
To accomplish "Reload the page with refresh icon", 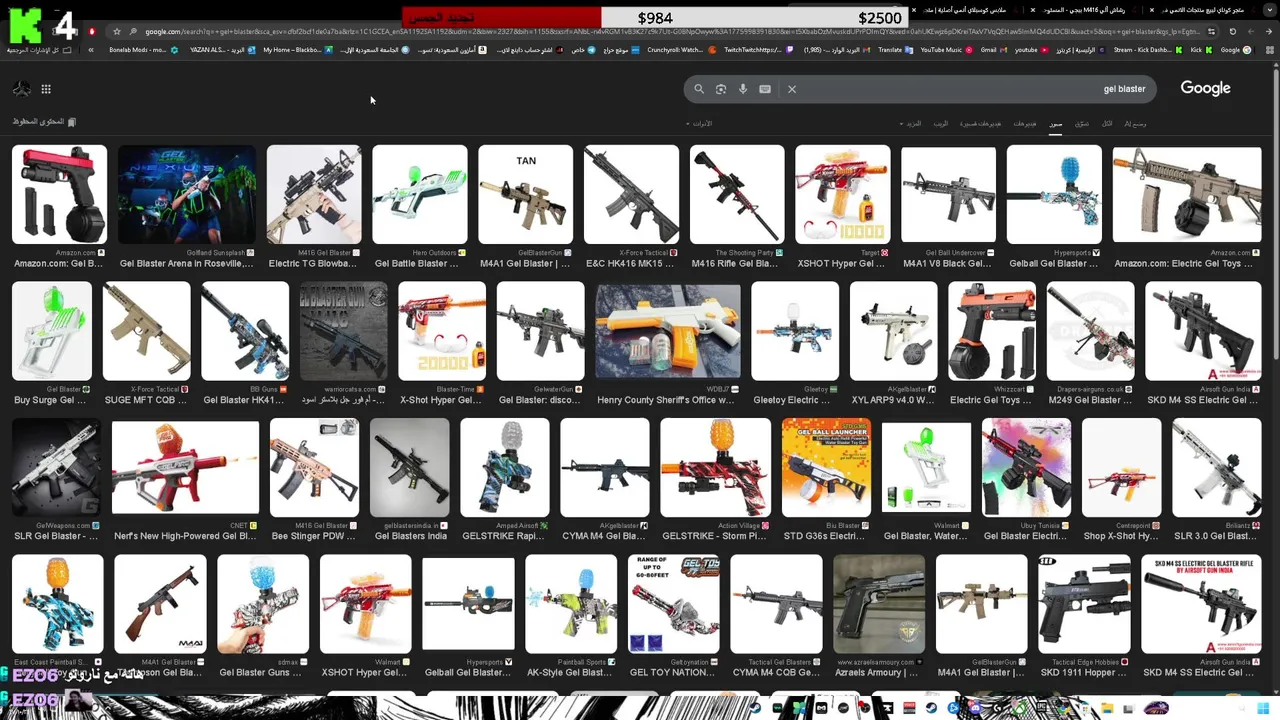I will click(x=1233, y=32).
